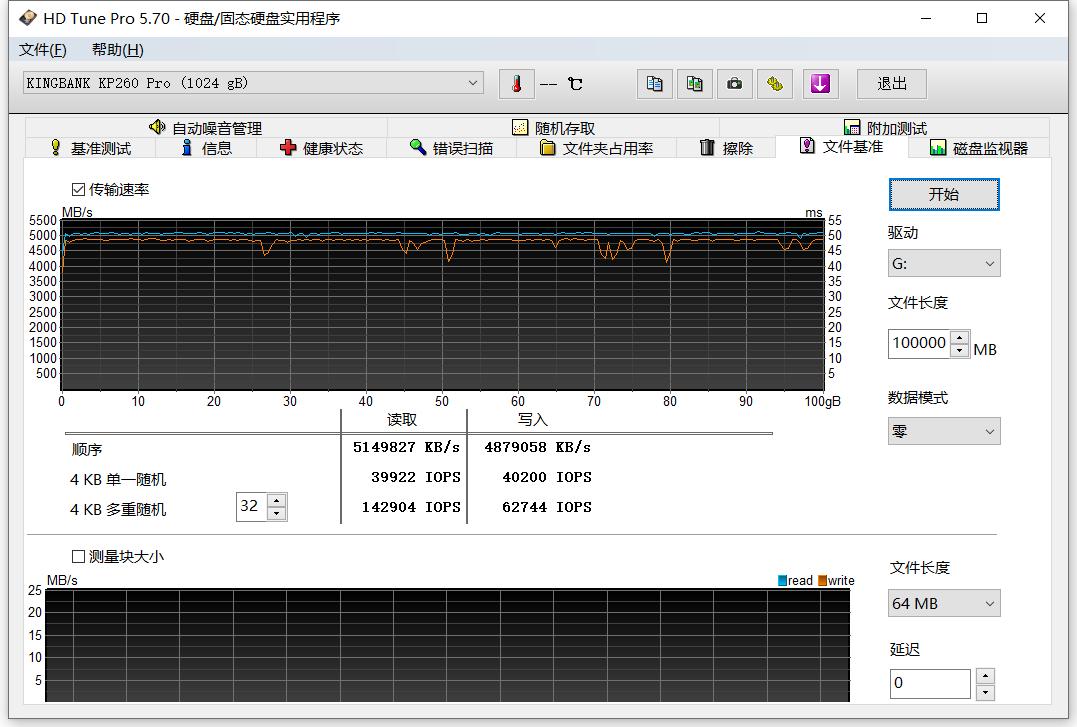Click the yellow donate hand icon
1077x727 pixels.
774,83
